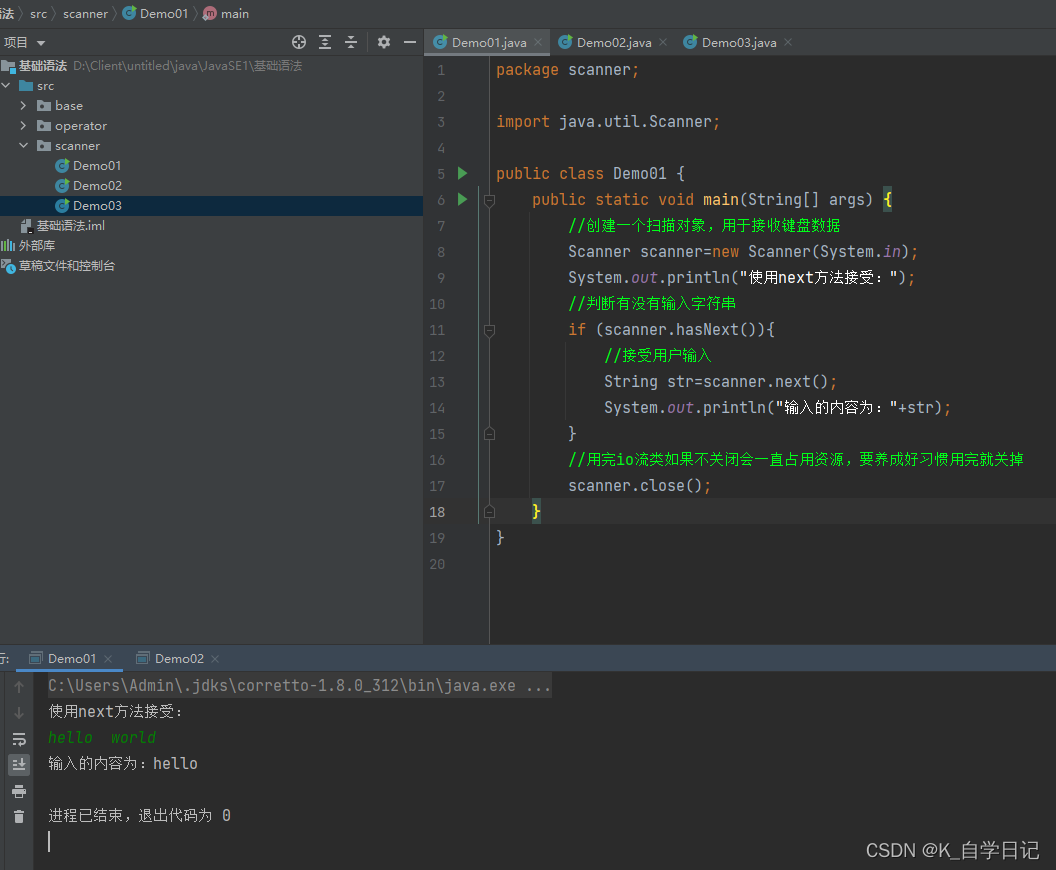Run main method with the gutter arrow on line 6
The height and width of the screenshot is (870, 1056).
(x=463, y=199)
